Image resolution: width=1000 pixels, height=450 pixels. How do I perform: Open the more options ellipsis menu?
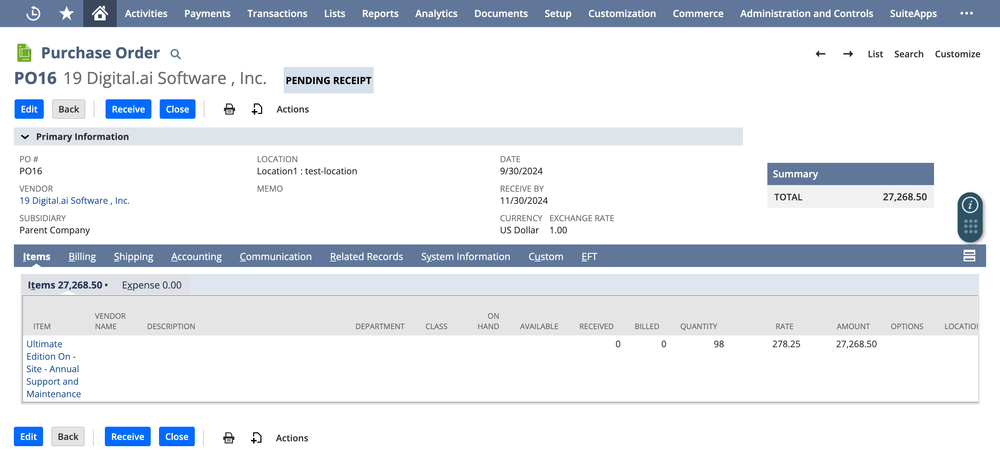coord(966,14)
